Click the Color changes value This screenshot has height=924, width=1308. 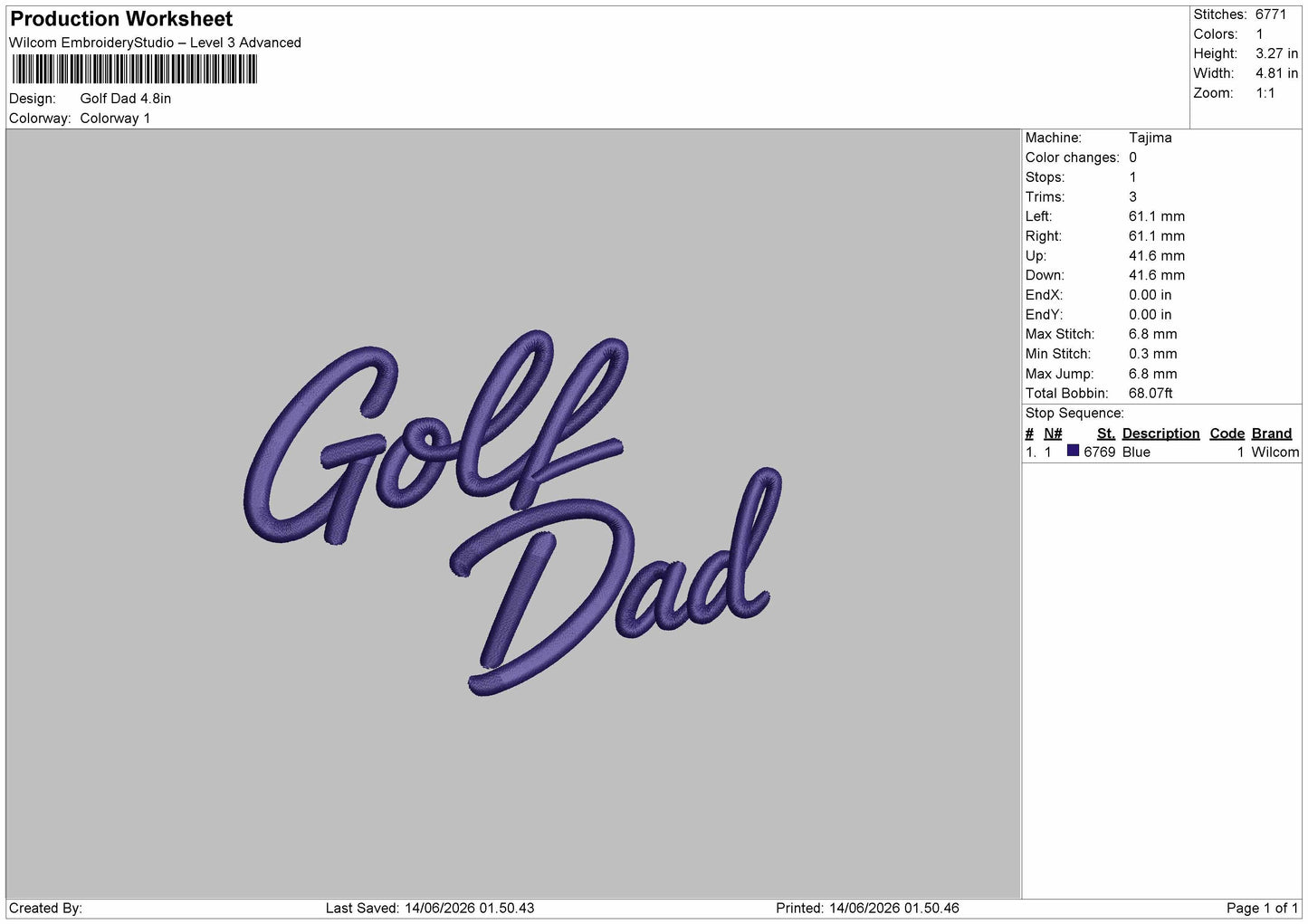pos(1132,157)
